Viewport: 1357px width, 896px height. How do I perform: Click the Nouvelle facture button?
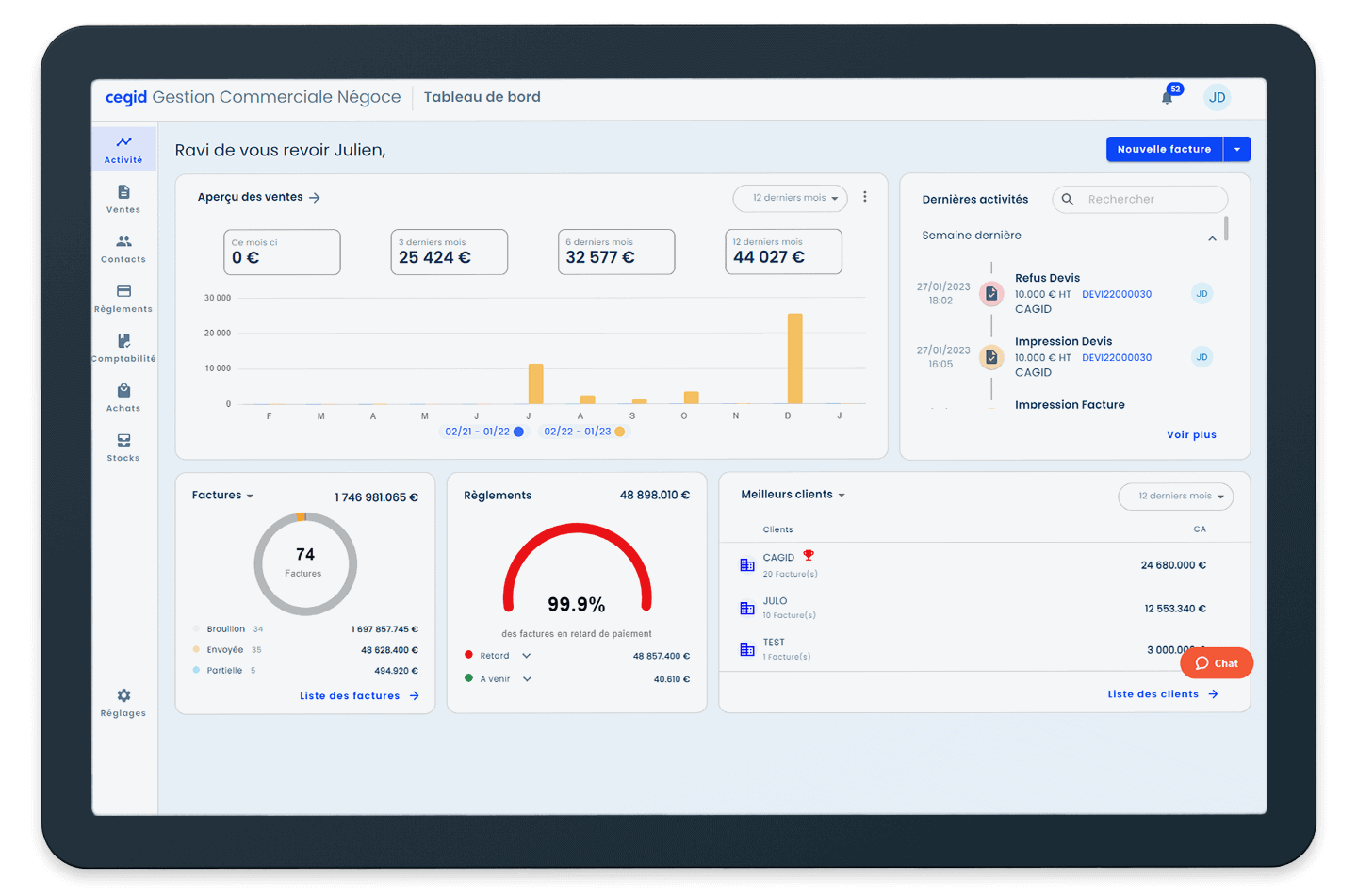click(x=1164, y=149)
